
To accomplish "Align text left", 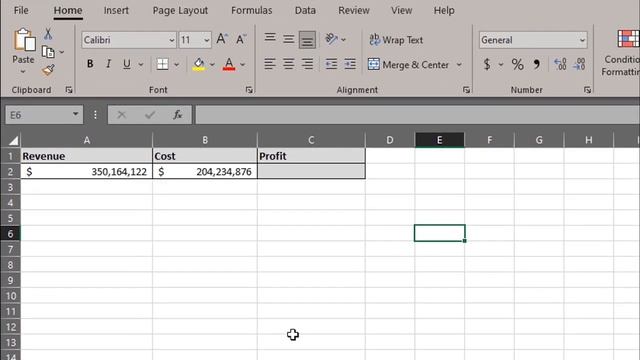I will pos(270,64).
